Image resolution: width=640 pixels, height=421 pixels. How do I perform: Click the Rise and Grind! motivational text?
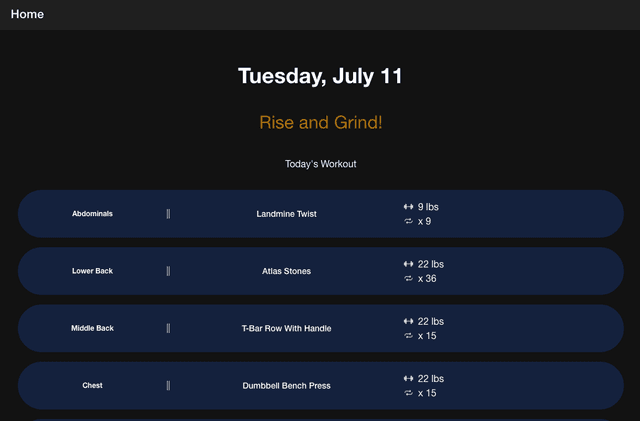coord(320,122)
